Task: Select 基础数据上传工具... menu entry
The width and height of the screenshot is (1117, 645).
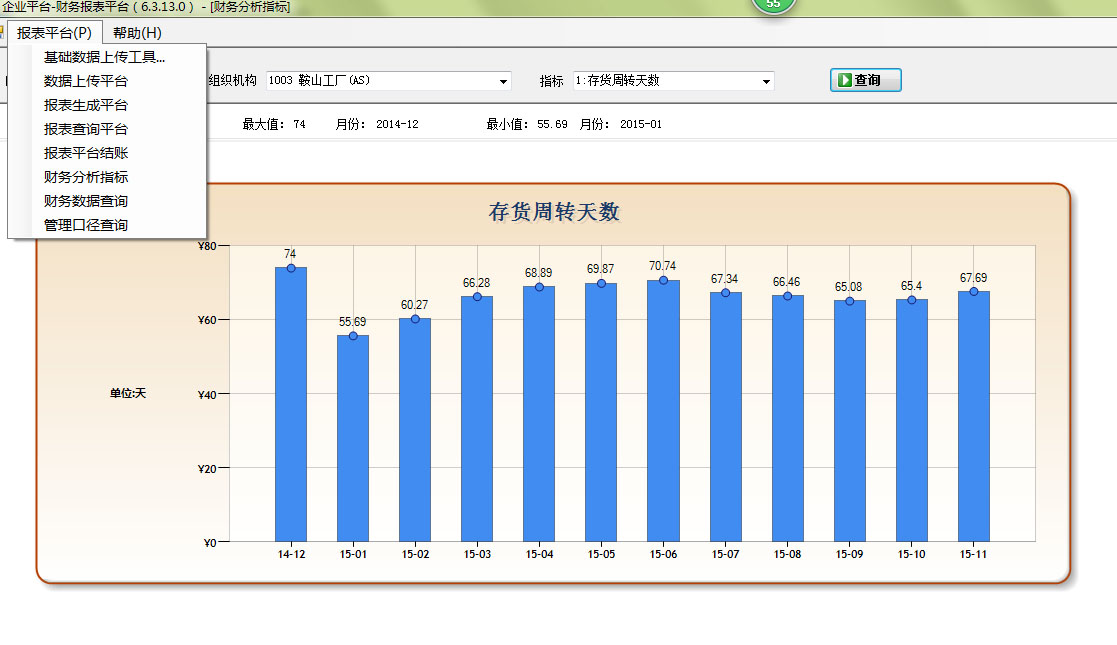Action: (107, 57)
